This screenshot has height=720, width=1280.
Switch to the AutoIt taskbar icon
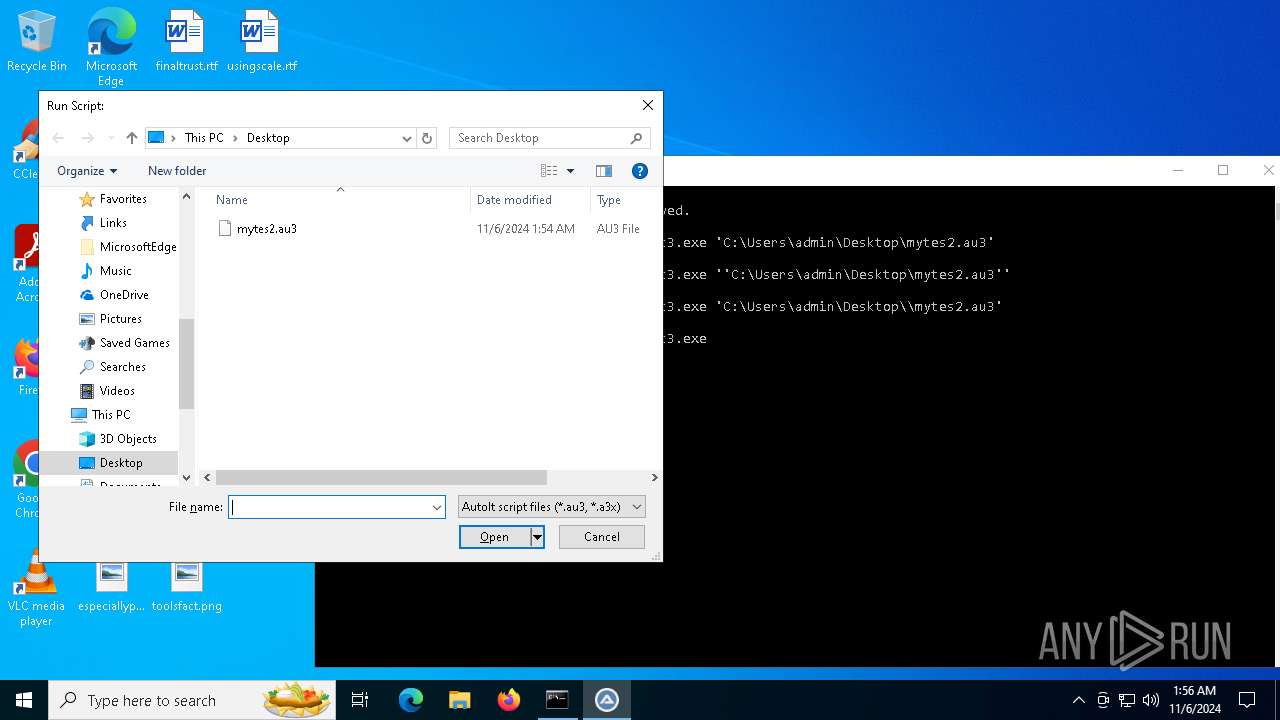[606, 700]
